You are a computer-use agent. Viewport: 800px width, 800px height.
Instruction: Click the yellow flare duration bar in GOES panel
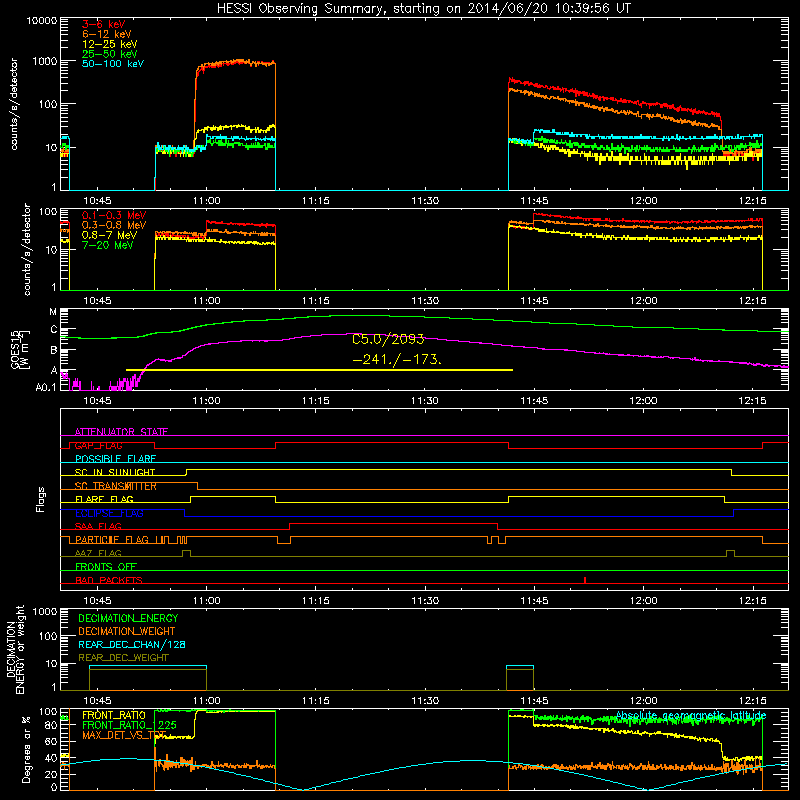pyautogui.click(x=319, y=369)
